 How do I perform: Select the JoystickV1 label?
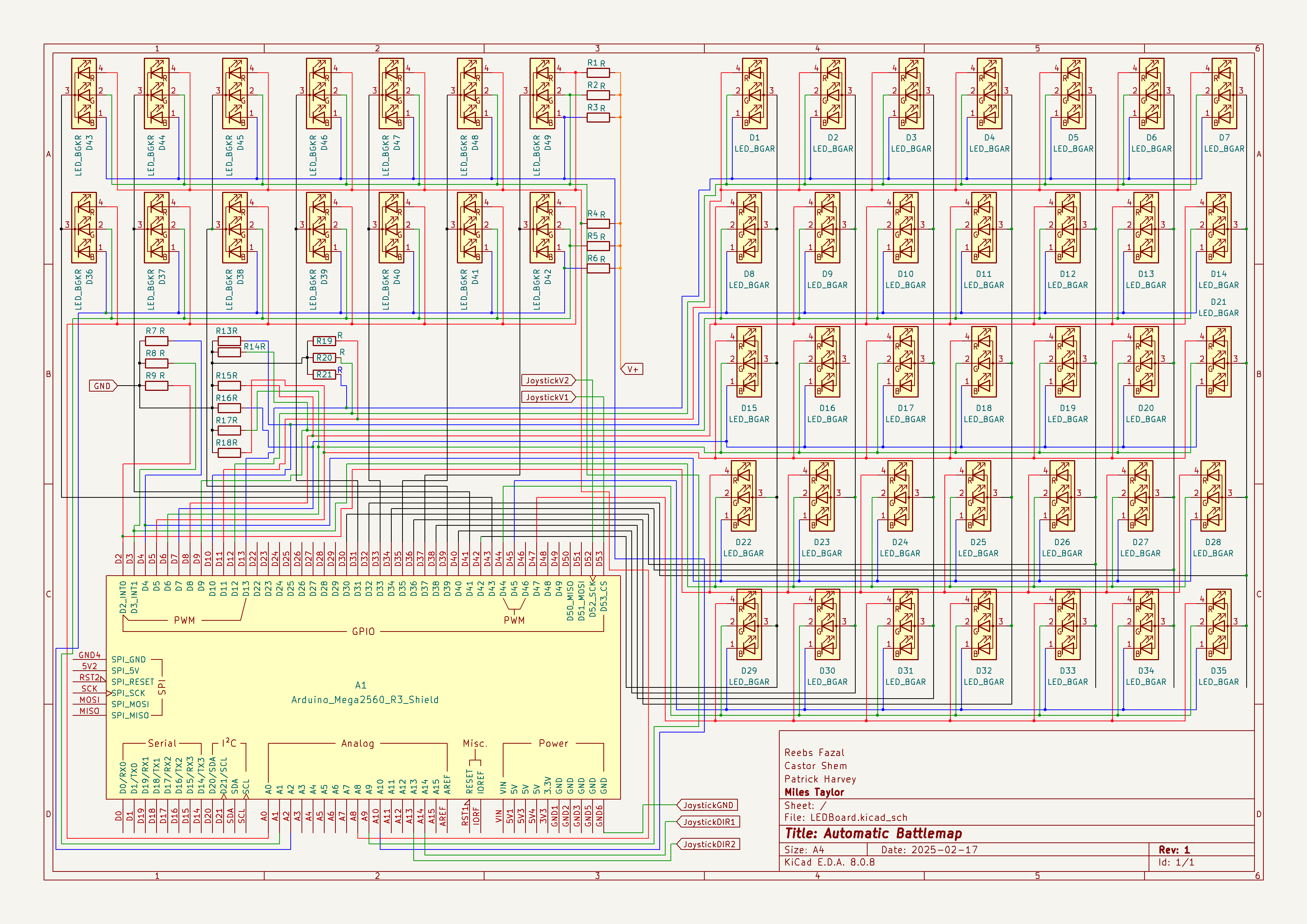click(x=547, y=397)
